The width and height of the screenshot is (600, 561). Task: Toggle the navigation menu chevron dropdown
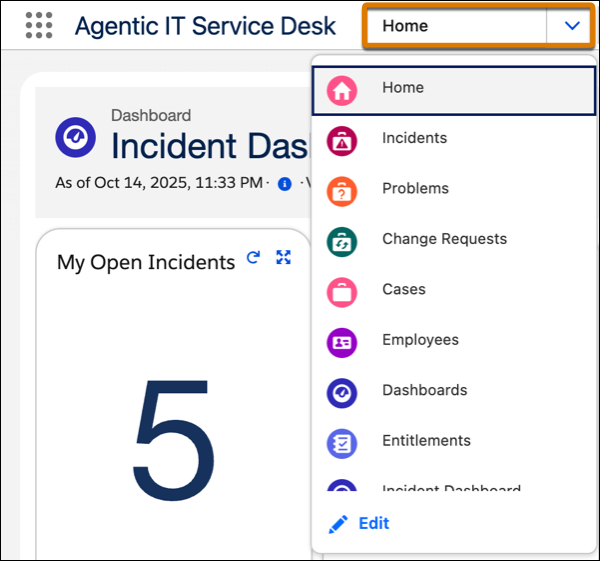pyautogui.click(x=572, y=26)
